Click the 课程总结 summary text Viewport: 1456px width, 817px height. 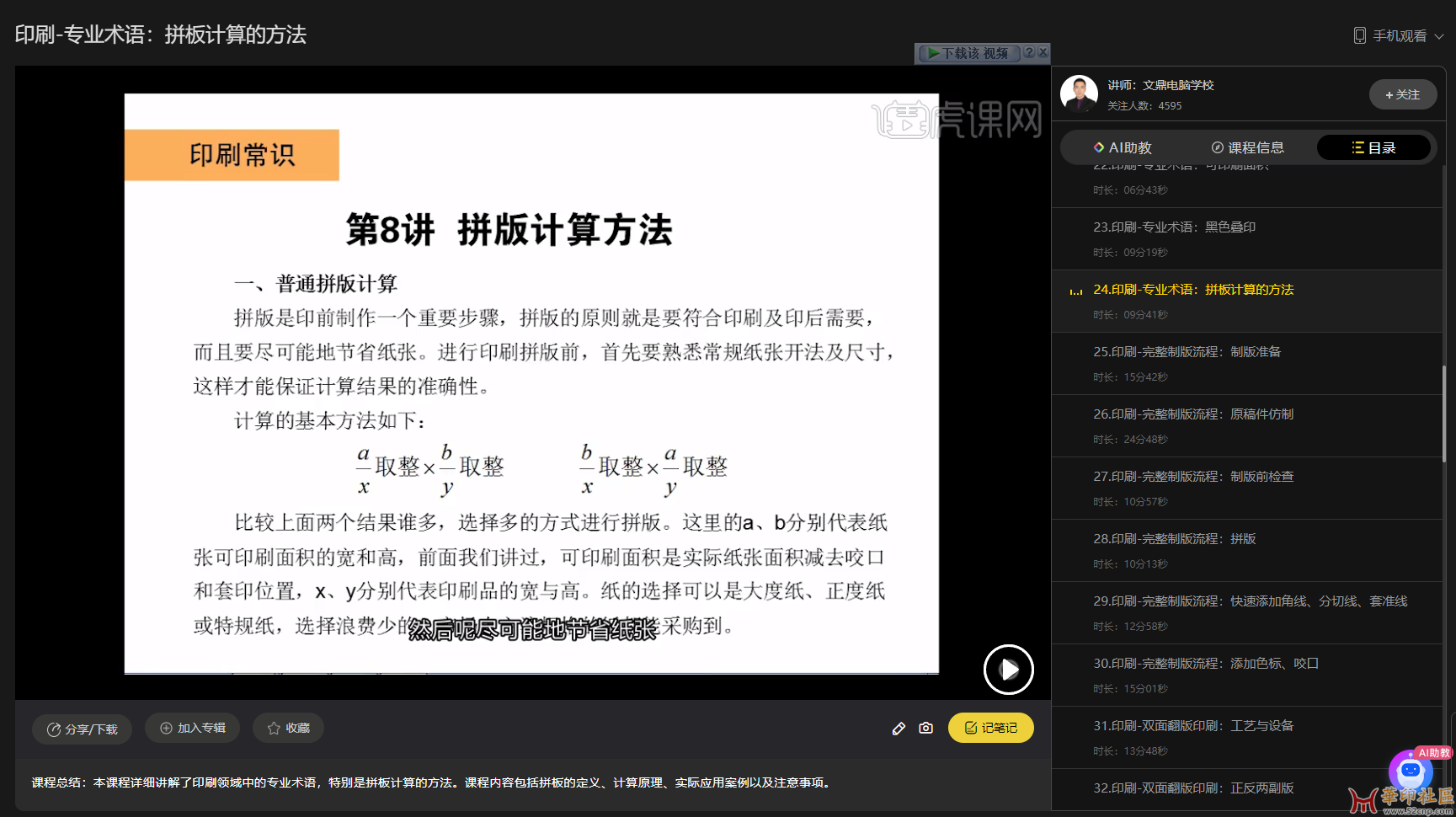(x=433, y=782)
